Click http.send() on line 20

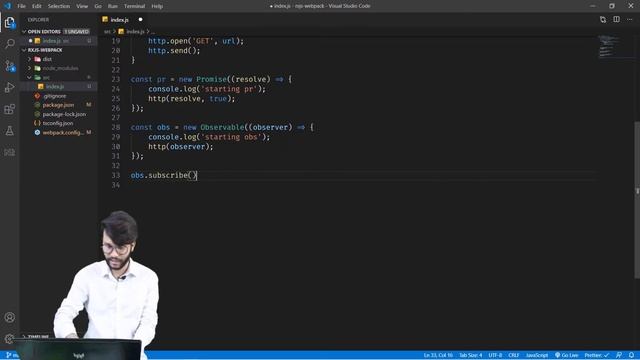[x=174, y=51]
